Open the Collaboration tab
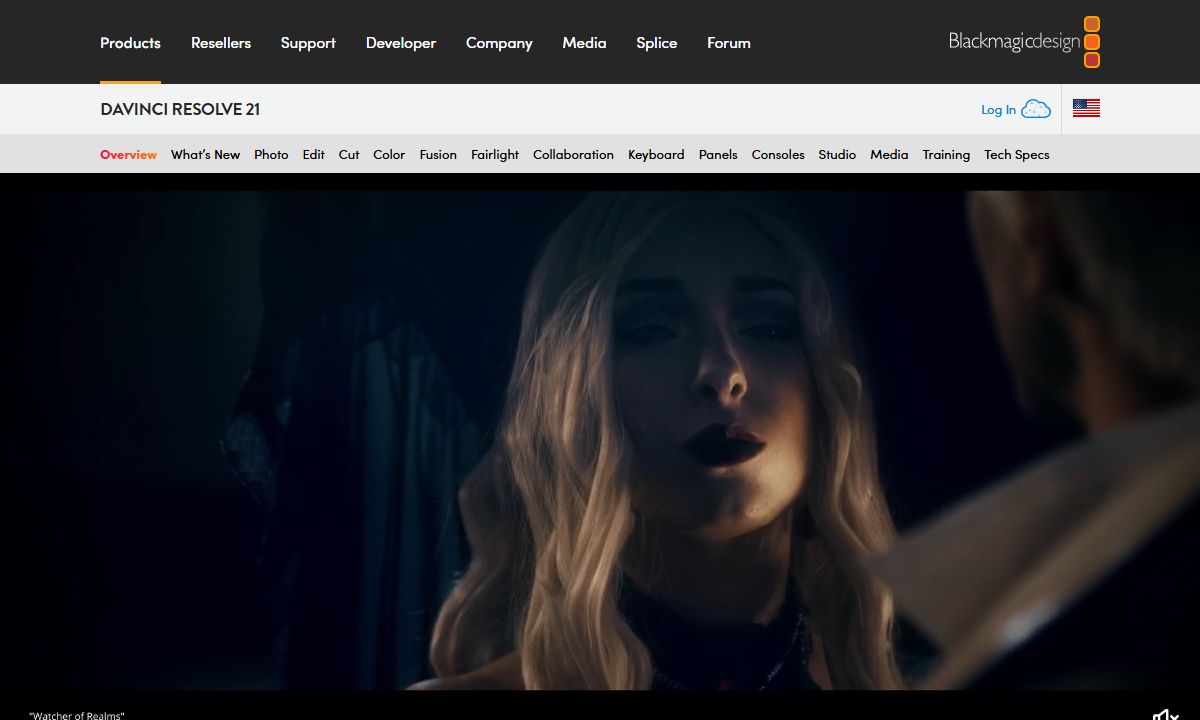 tap(573, 154)
